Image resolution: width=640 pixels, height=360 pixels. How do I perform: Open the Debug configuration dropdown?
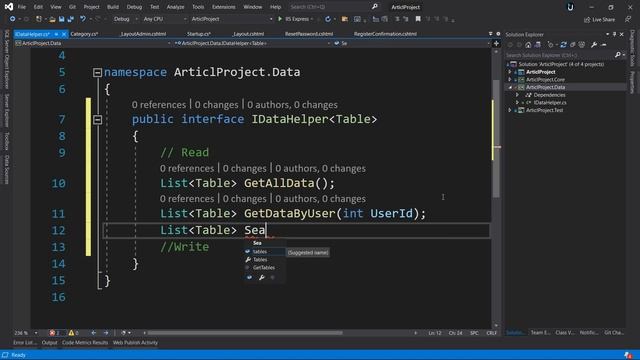tap(126, 19)
